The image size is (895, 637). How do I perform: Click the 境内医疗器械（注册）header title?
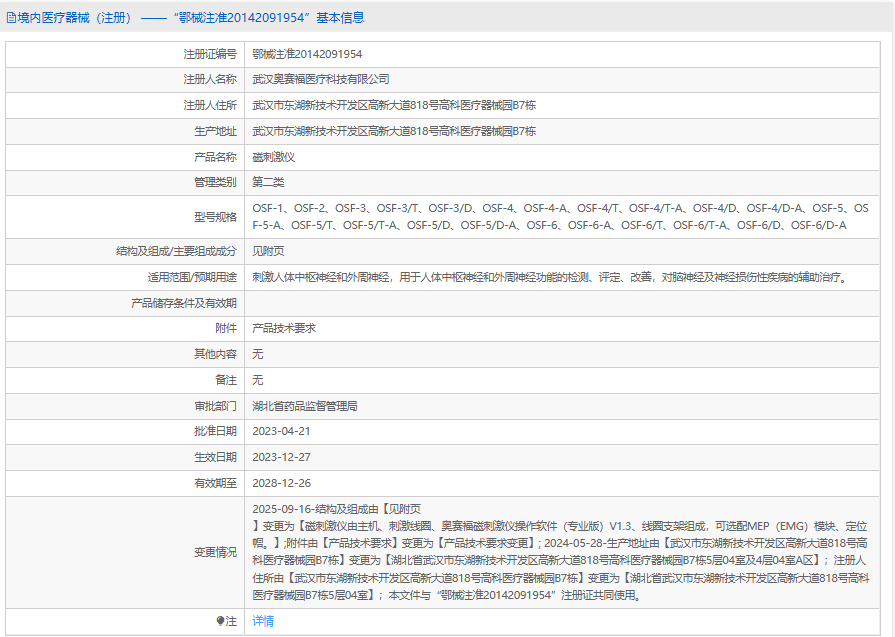click(x=186, y=18)
